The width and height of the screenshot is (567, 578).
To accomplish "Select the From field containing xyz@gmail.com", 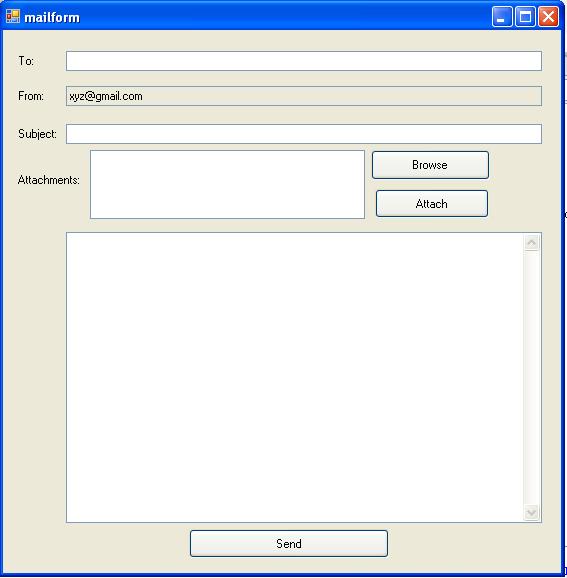I will pyautogui.click(x=304, y=96).
